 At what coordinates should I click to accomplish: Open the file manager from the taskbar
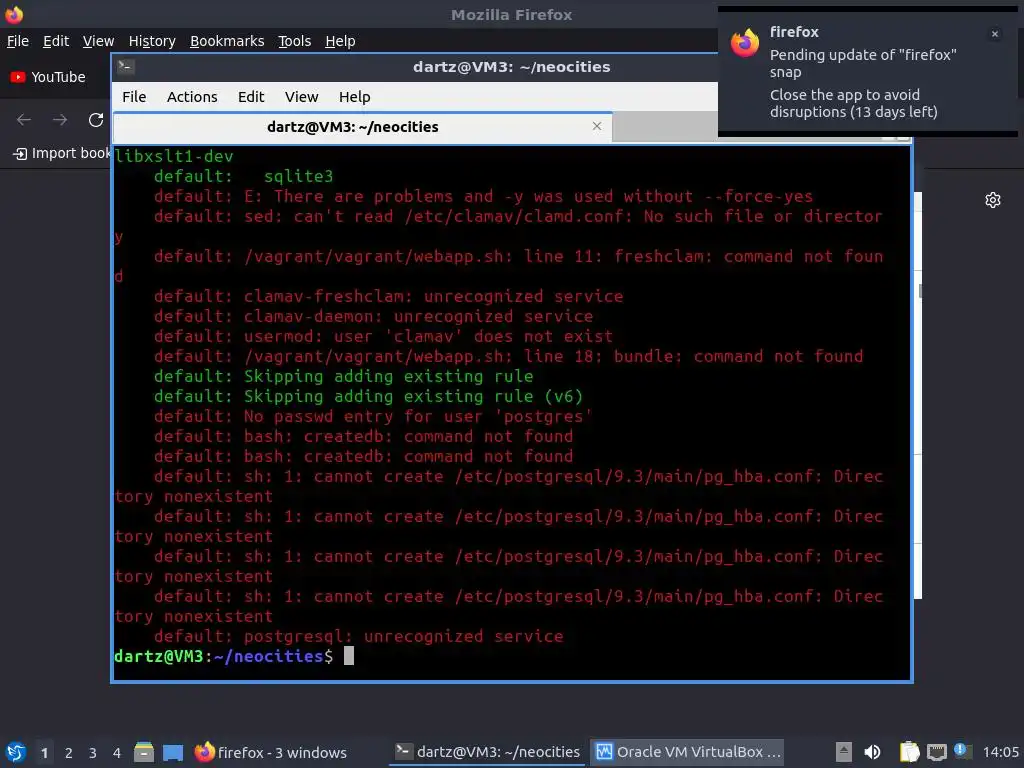click(144, 752)
